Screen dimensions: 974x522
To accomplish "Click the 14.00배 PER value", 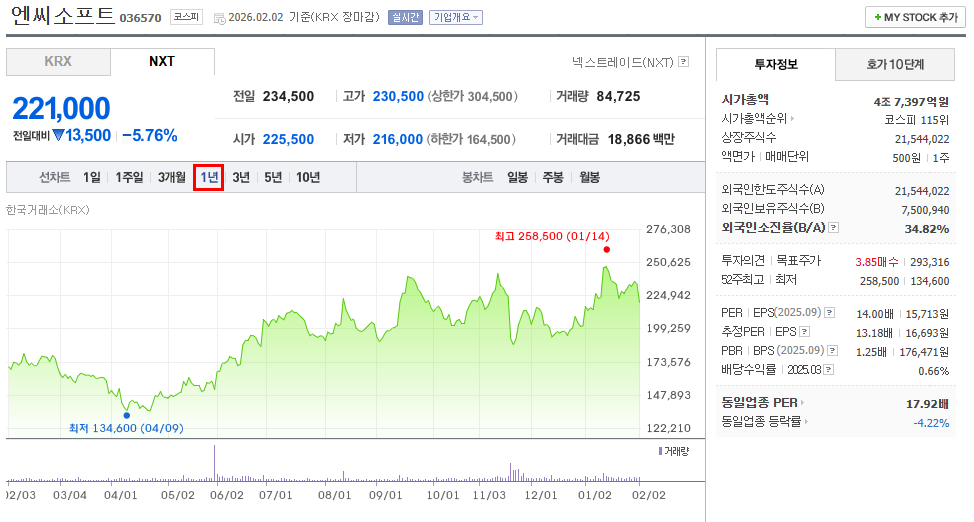I will pos(875,314).
